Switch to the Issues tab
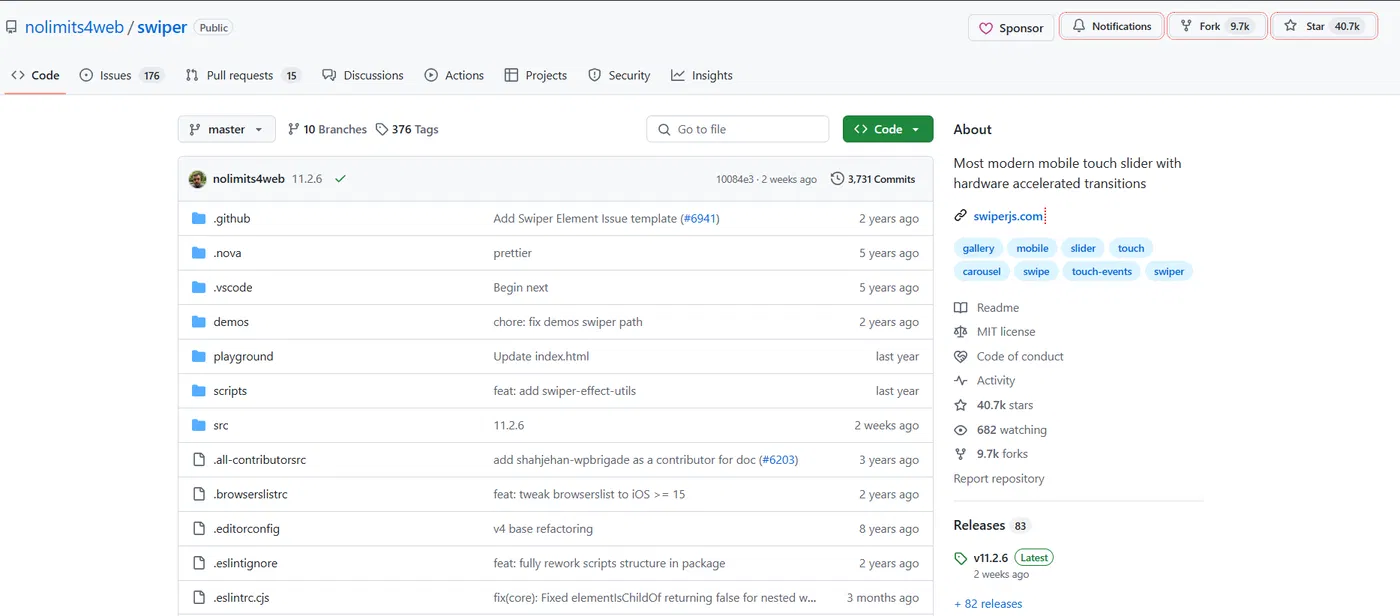 121,75
